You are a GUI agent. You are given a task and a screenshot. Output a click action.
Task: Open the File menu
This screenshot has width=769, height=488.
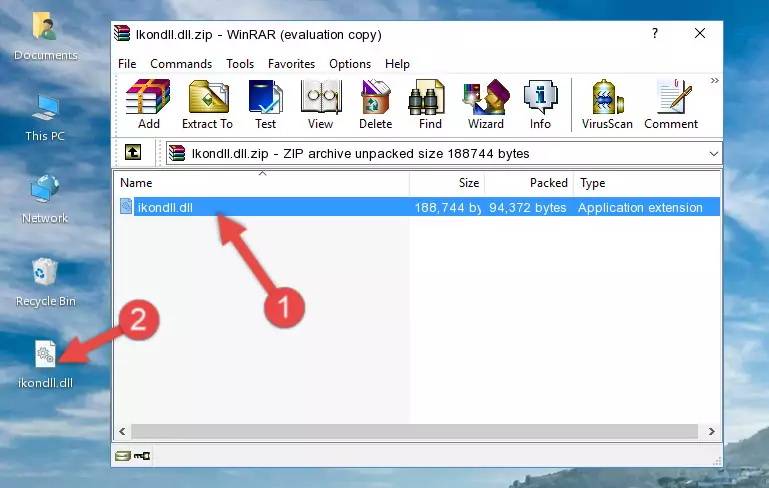tap(127, 64)
